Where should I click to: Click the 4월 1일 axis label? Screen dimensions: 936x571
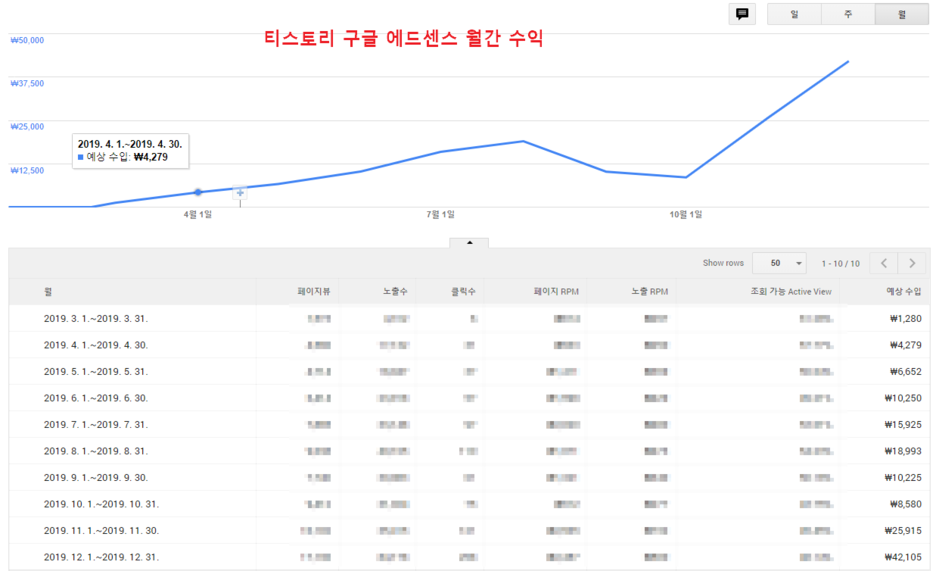198,214
